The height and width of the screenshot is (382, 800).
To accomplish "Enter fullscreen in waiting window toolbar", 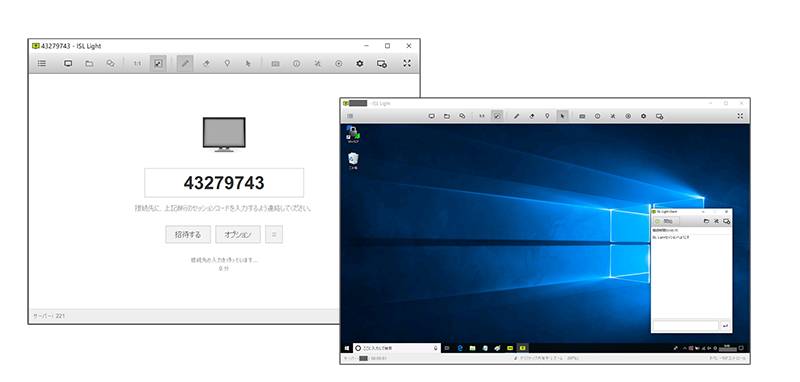I will pos(407,64).
